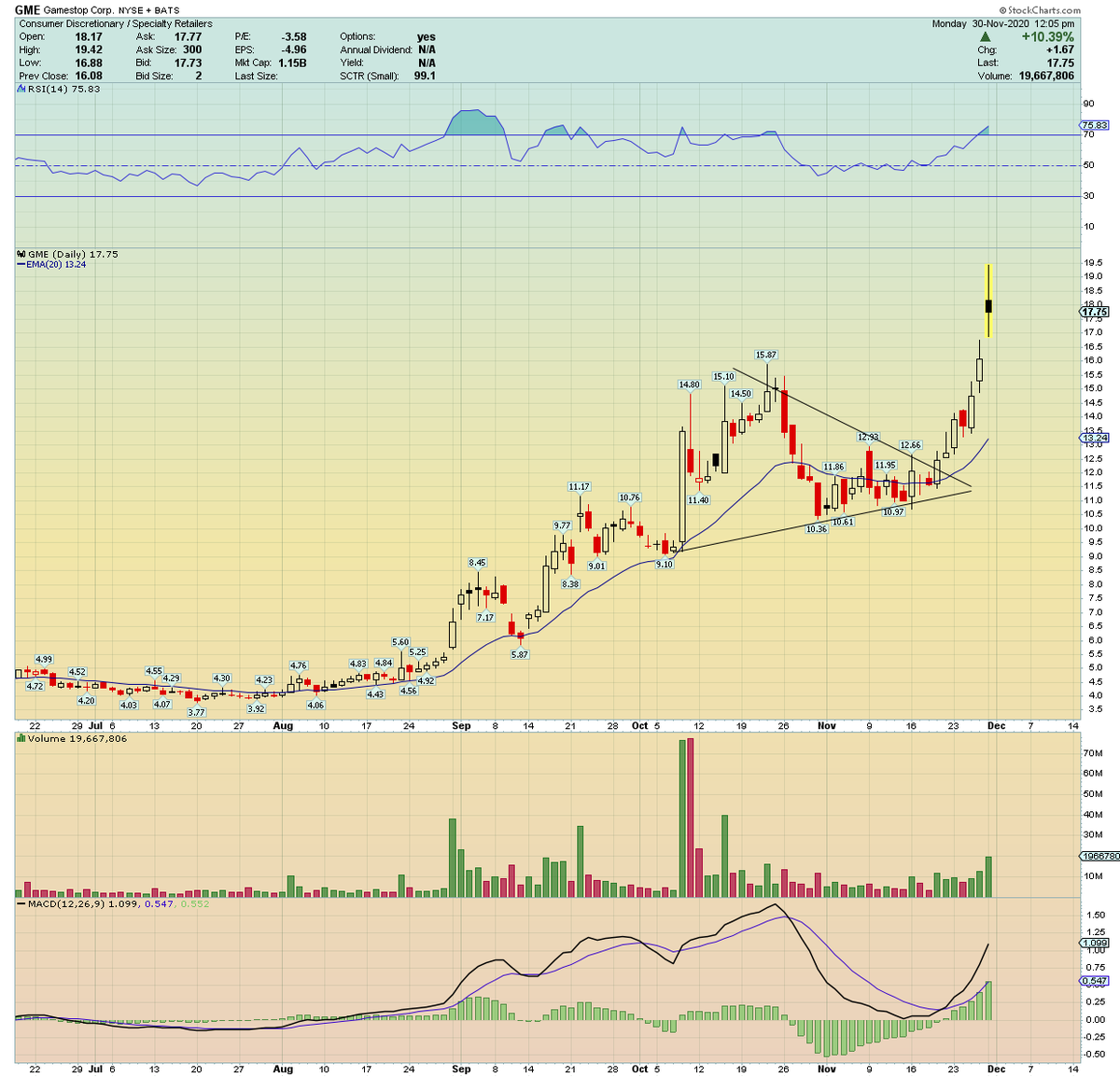Click the date Monday 30-Nov-2020 12:05 pm
Viewport: 1120px width, 1077px height.
(1003, 23)
